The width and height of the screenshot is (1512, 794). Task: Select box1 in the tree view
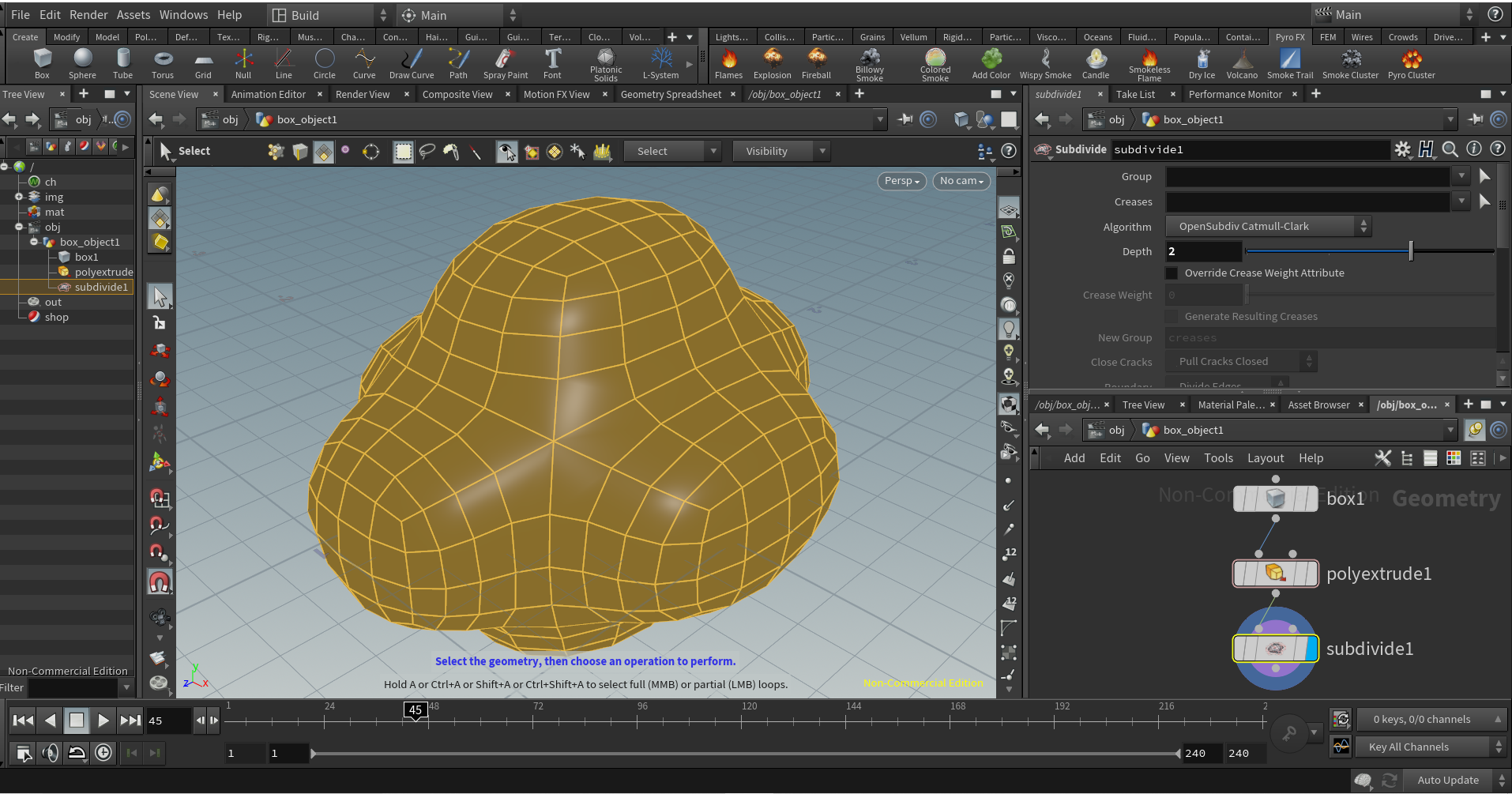pos(87,258)
